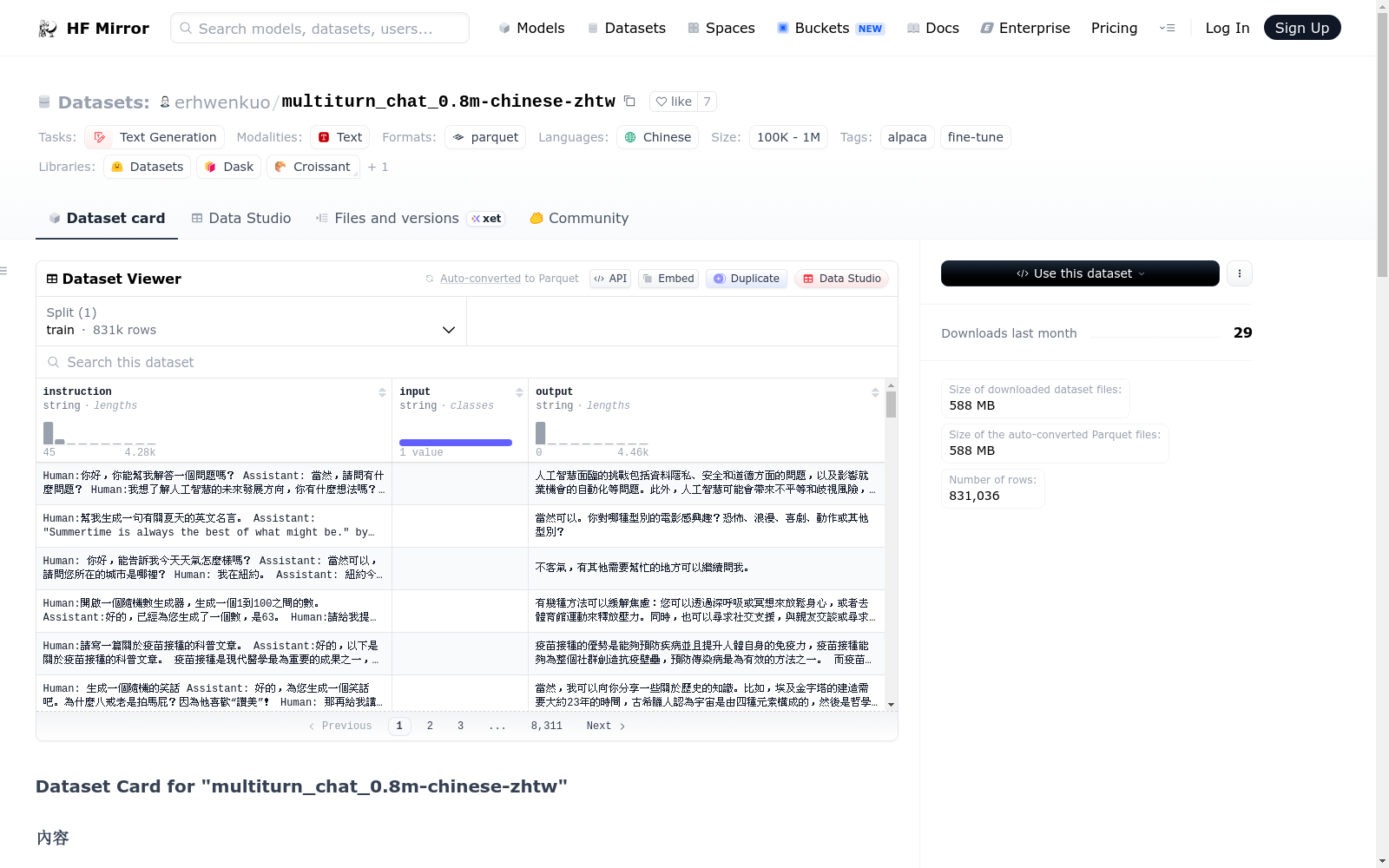This screenshot has height=868, width=1389.
Task: Click the Duplicate button
Action: point(747,279)
